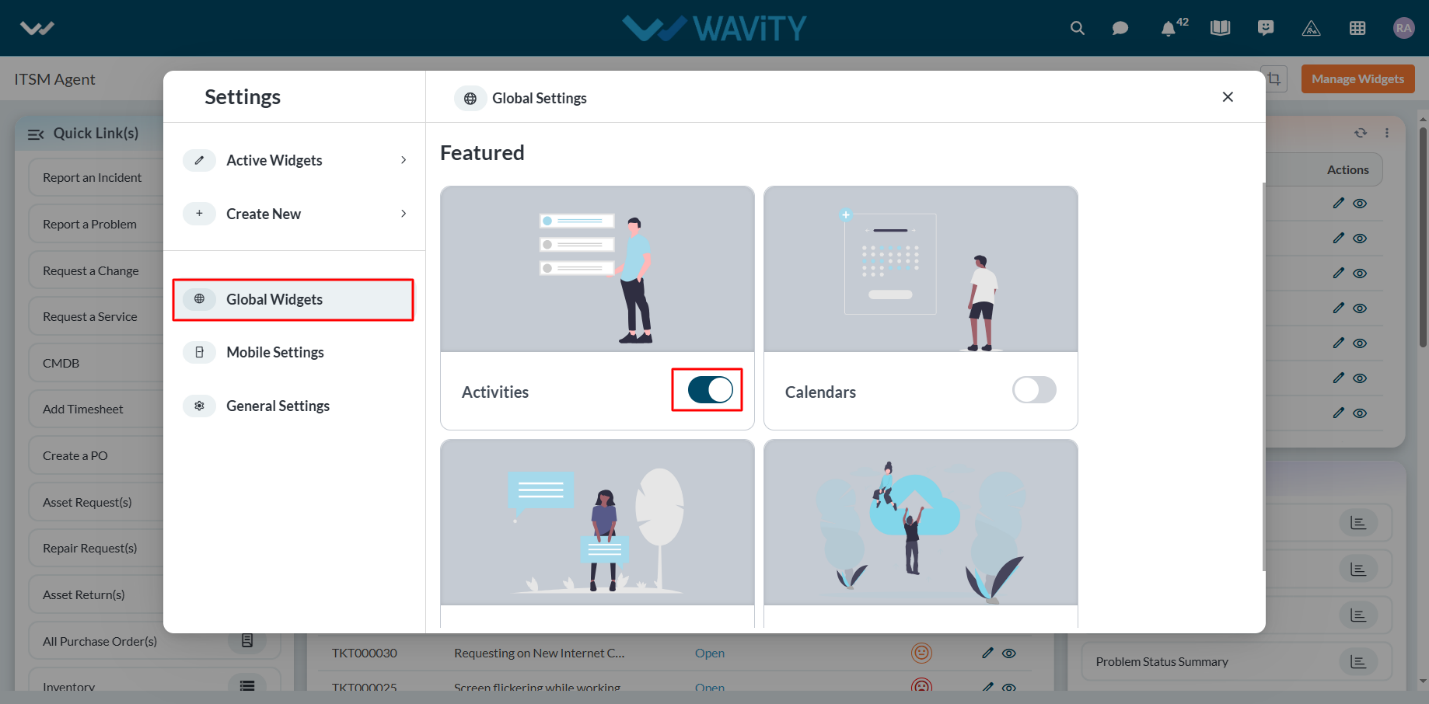Open General Settings menu item
The height and width of the screenshot is (704, 1429).
(293, 406)
